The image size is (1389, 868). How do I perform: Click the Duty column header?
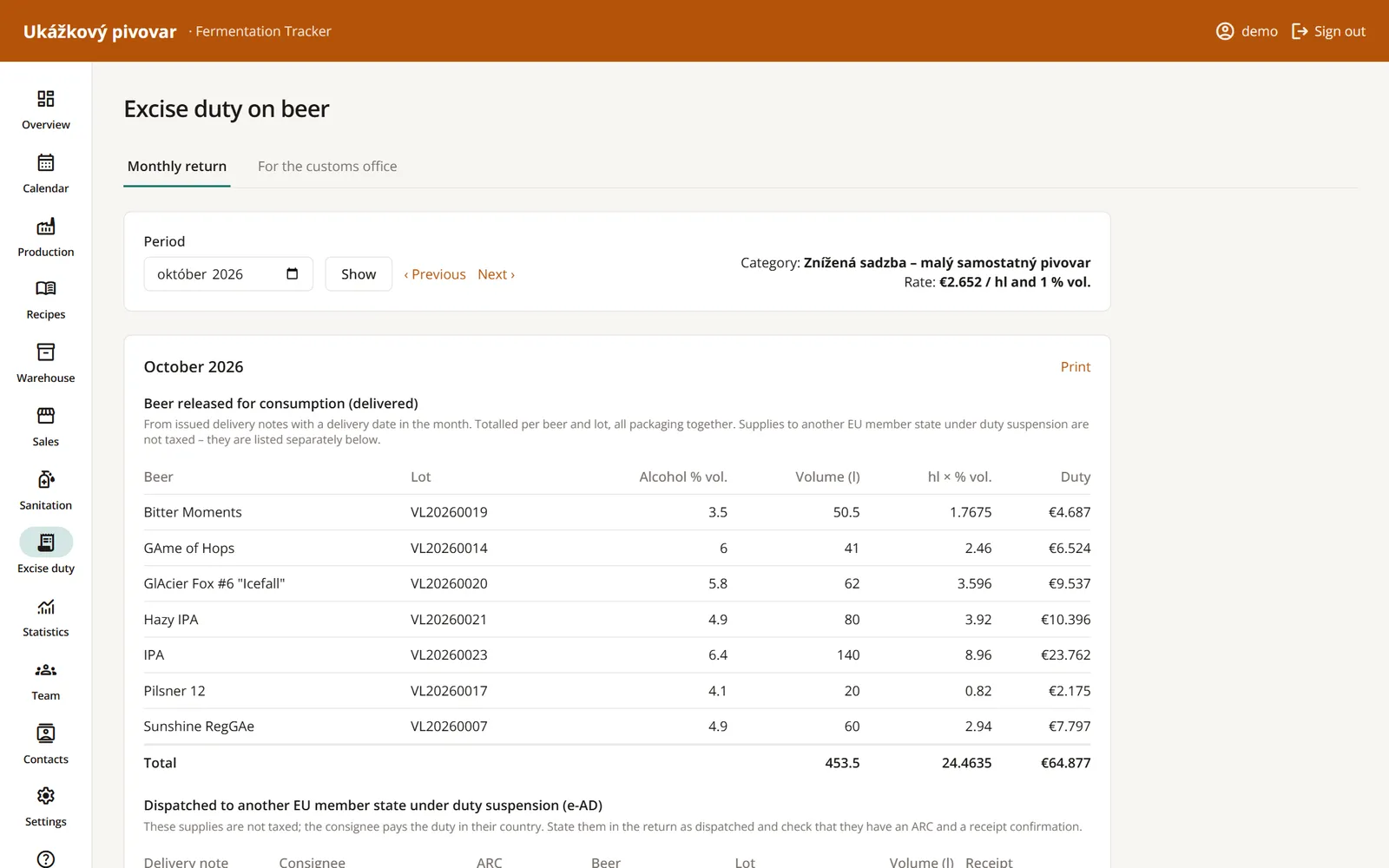tap(1076, 477)
